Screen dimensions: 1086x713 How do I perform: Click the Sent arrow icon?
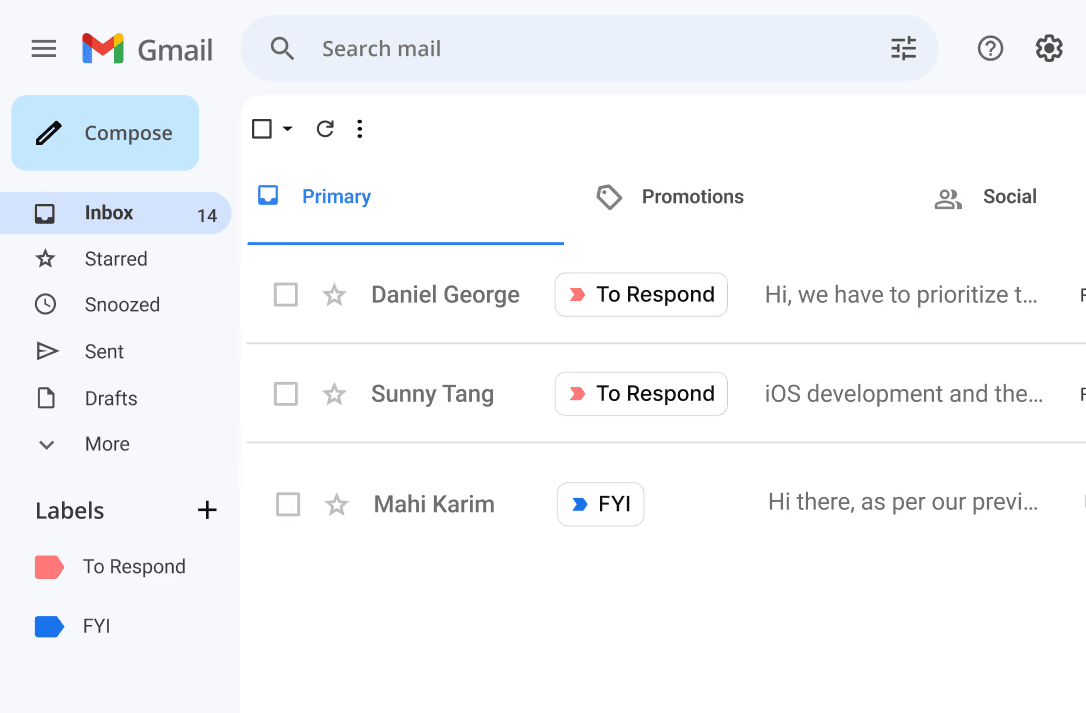pos(46,351)
